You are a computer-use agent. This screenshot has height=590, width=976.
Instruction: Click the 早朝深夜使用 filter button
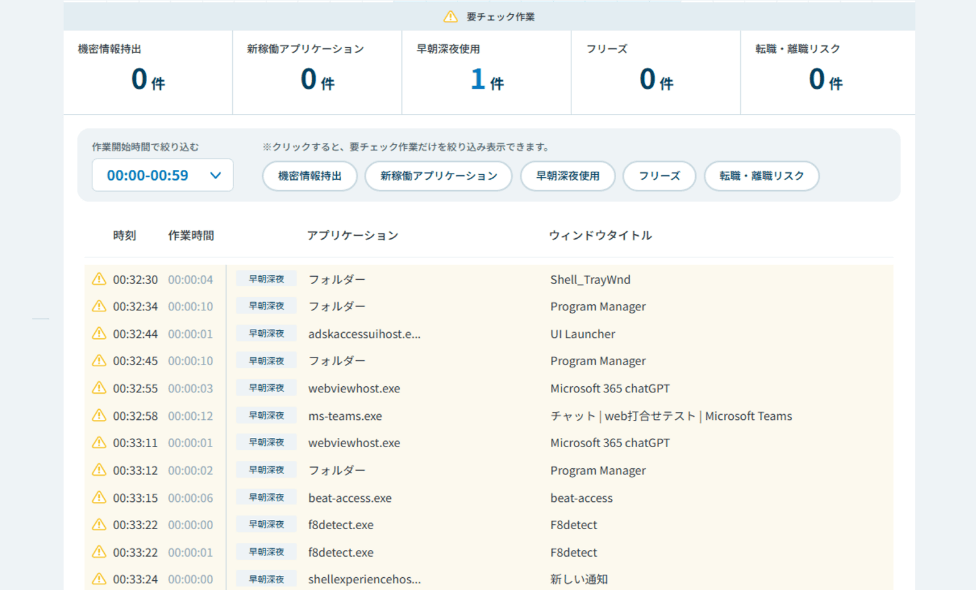(x=568, y=175)
